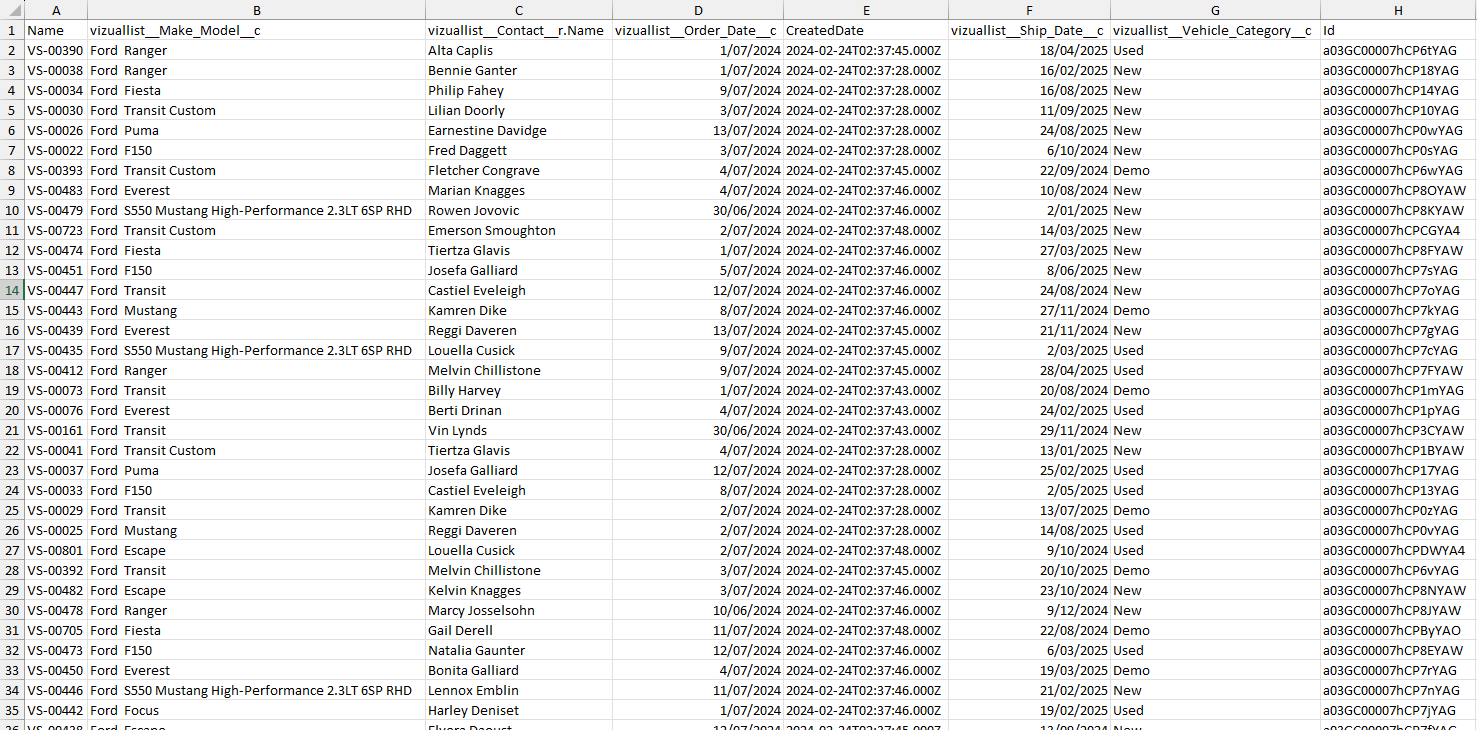Select column G header
1477x730 pixels.
point(1215,10)
